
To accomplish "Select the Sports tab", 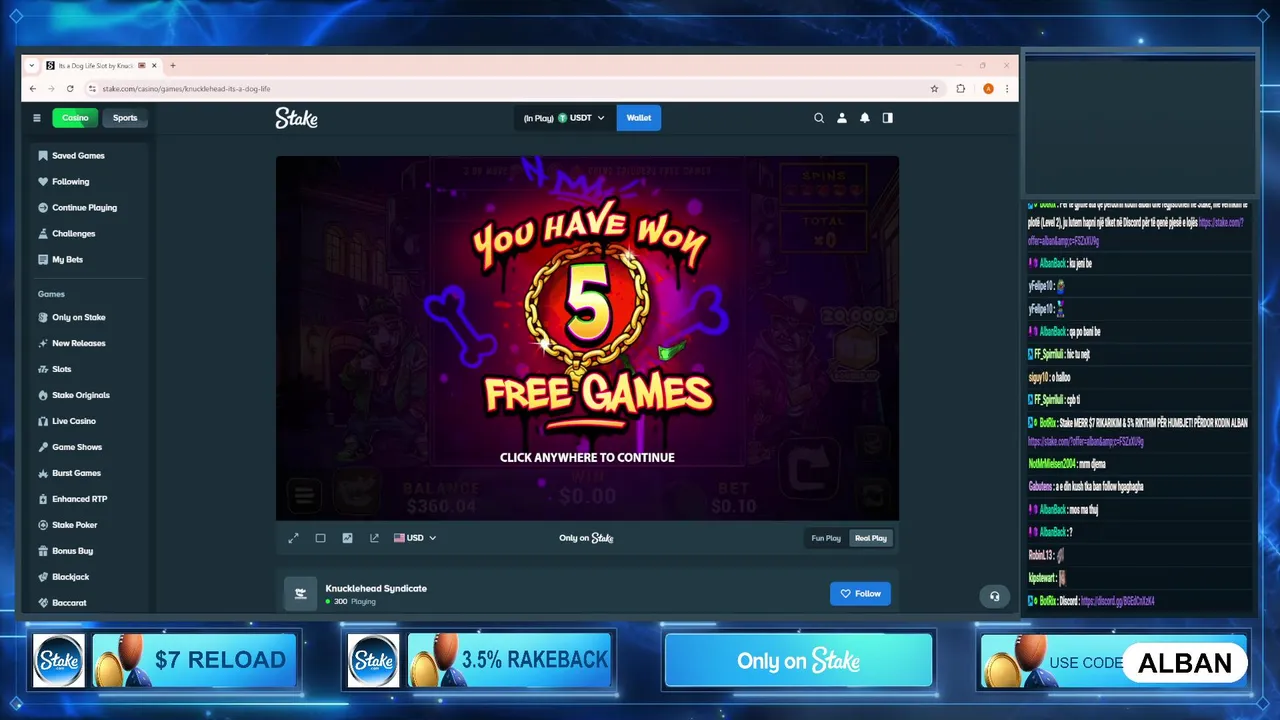I will click(x=125, y=118).
